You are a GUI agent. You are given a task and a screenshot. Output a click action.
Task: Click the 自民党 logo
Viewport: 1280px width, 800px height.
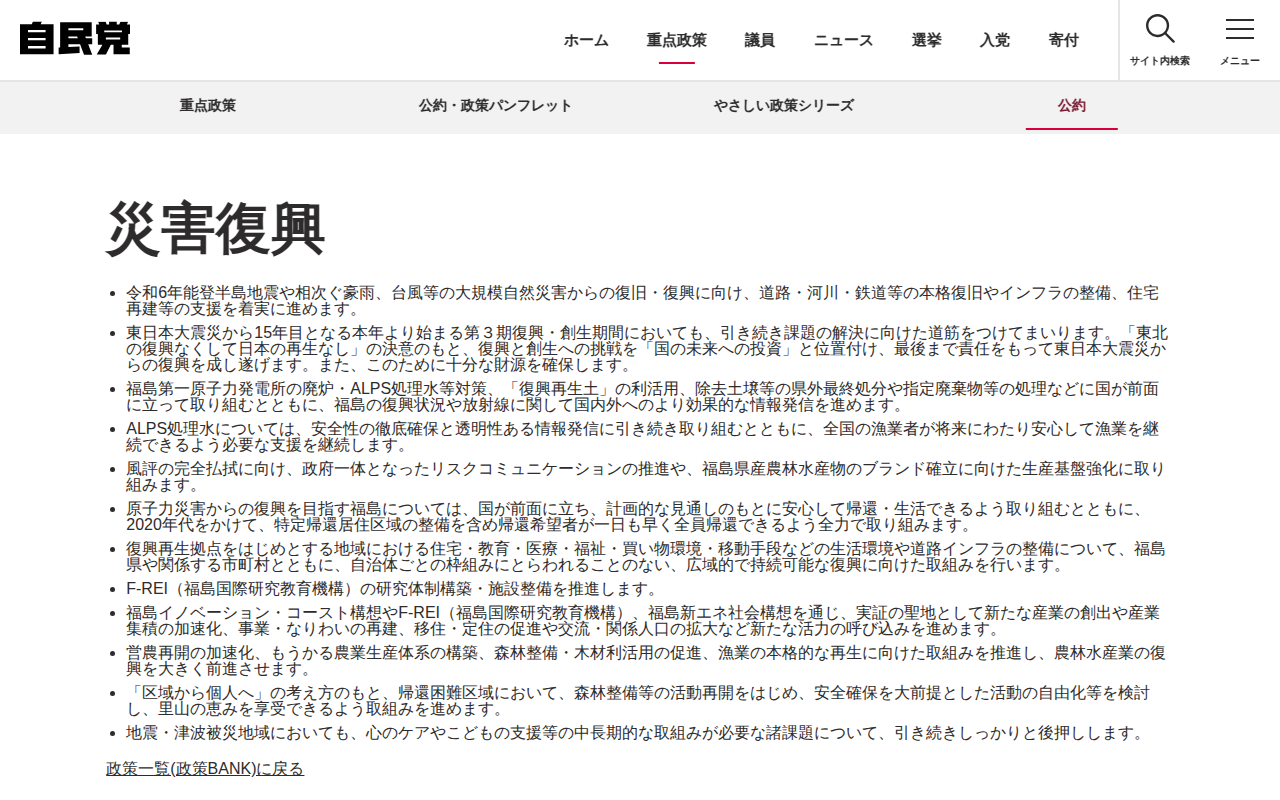click(75, 39)
